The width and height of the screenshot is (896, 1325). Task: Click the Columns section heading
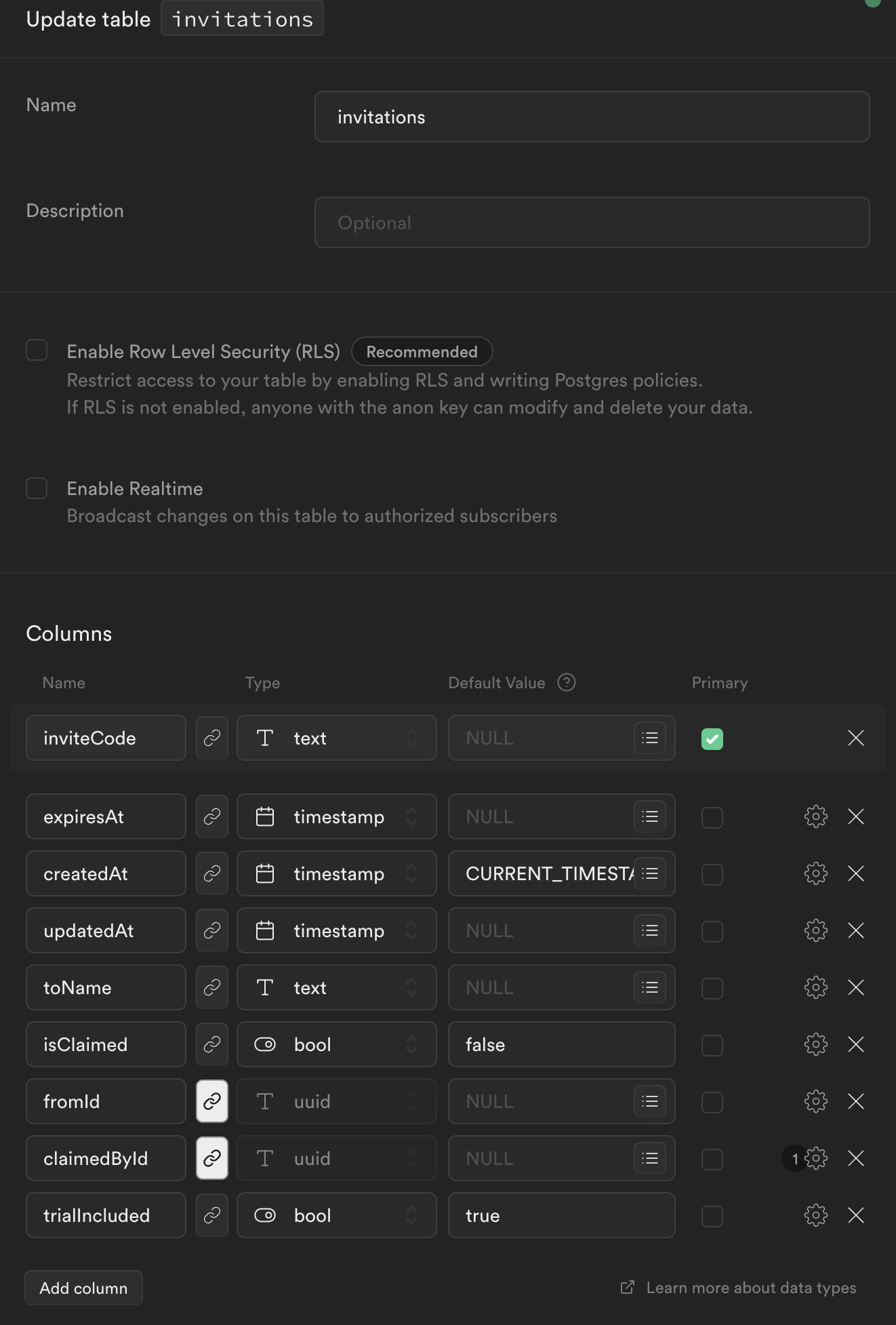pyautogui.click(x=69, y=633)
